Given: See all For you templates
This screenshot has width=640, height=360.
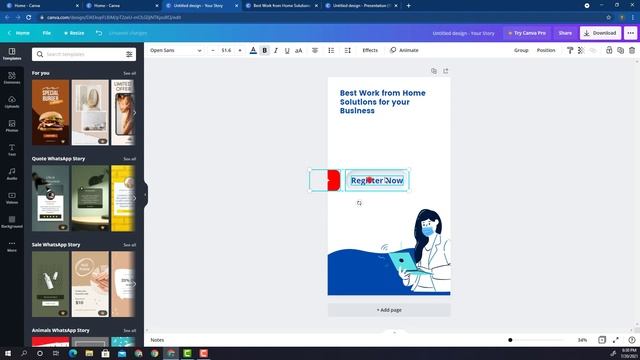Looking at the screenshot, I should 129,73.
